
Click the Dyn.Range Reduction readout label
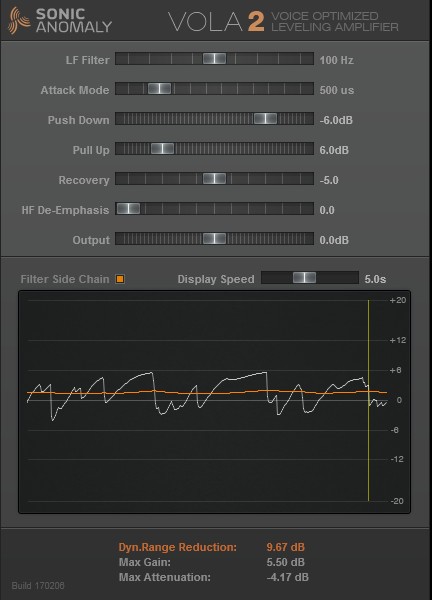(178, 547)
